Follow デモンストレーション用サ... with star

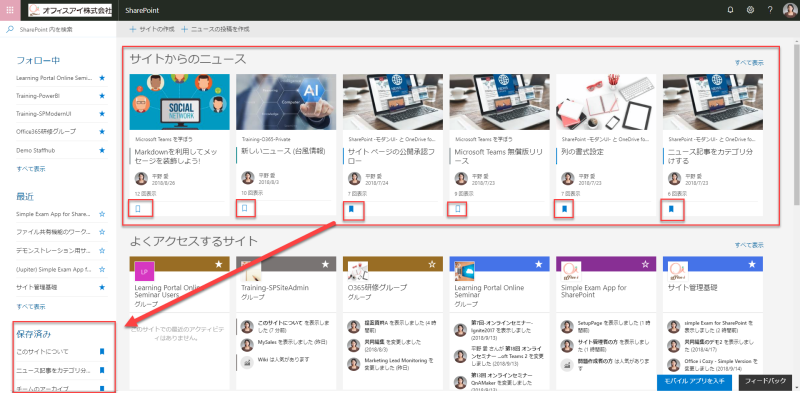point(102,251)
